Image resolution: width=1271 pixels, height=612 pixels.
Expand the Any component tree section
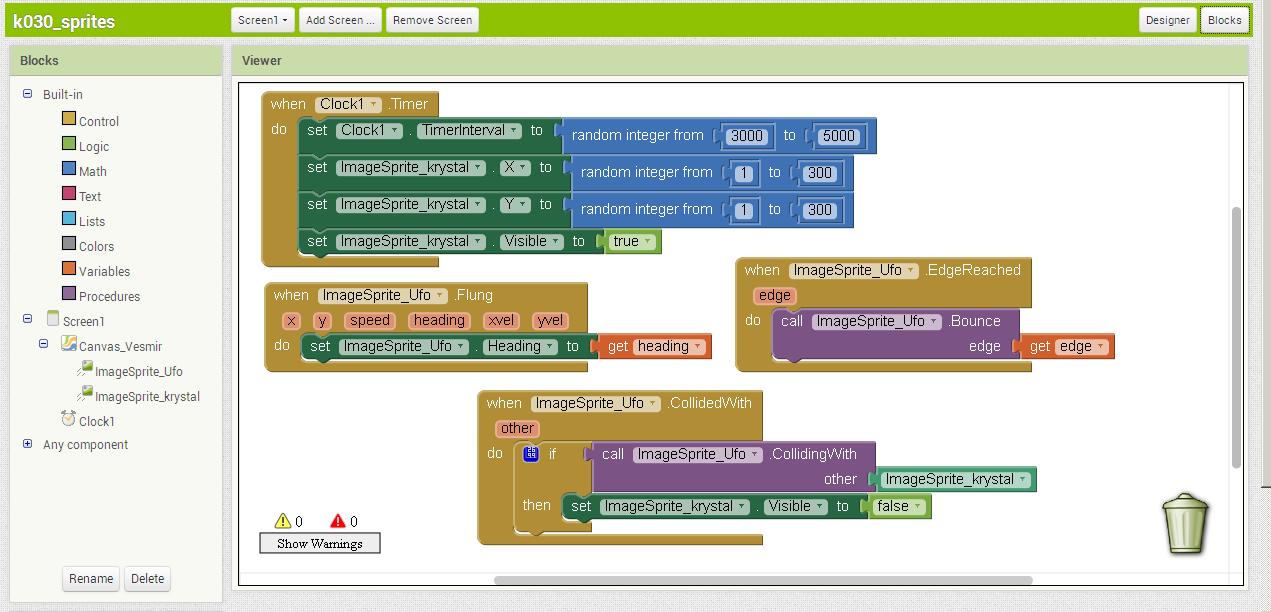click(27, 444)
